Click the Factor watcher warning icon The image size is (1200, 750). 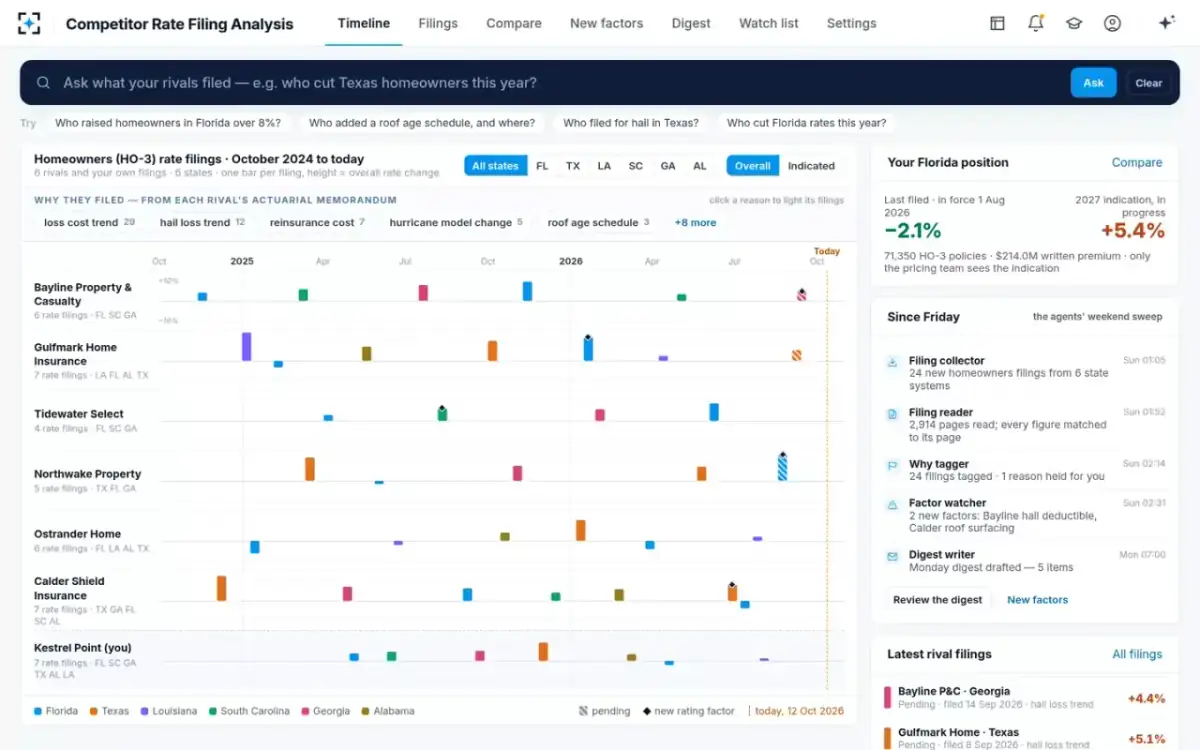pyautogui.click(x=893, y=504)
